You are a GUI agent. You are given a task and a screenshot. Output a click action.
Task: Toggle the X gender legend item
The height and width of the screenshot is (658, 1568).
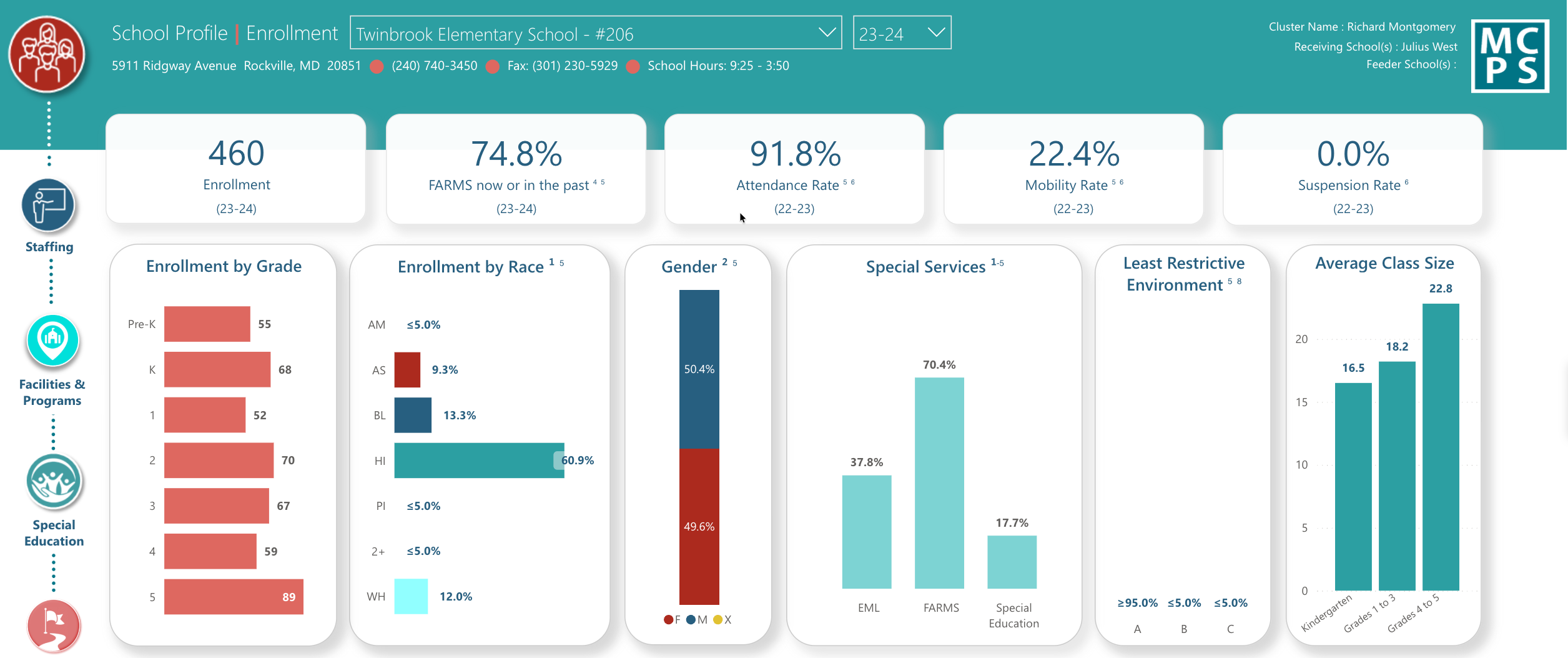[722, 620]
